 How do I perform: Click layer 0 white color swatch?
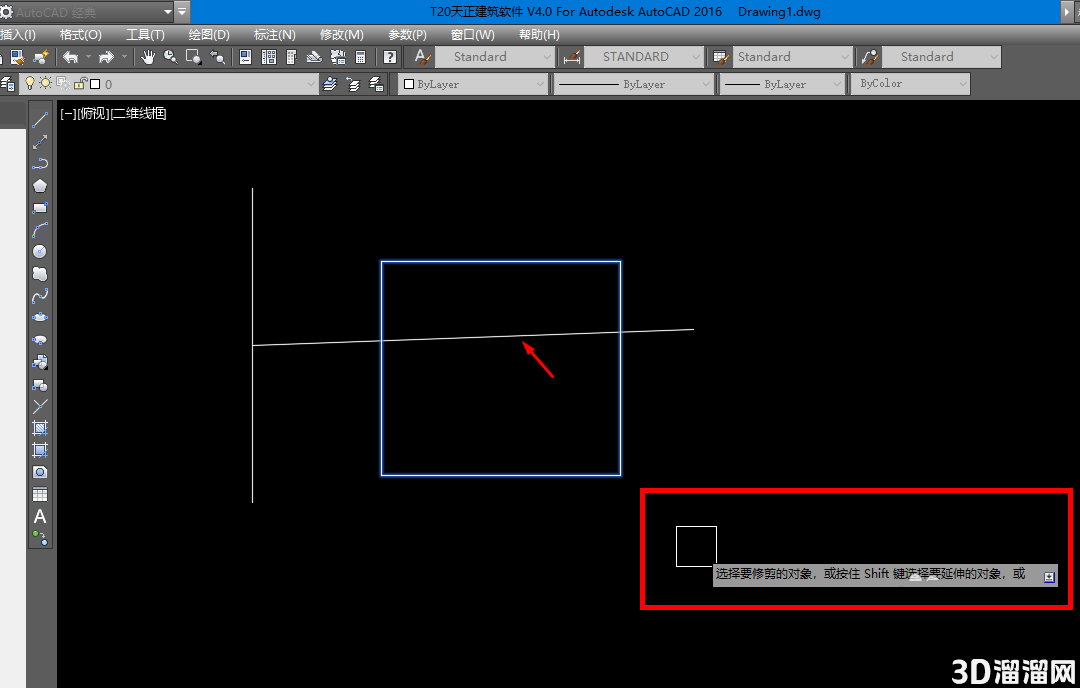click(95, 84)
